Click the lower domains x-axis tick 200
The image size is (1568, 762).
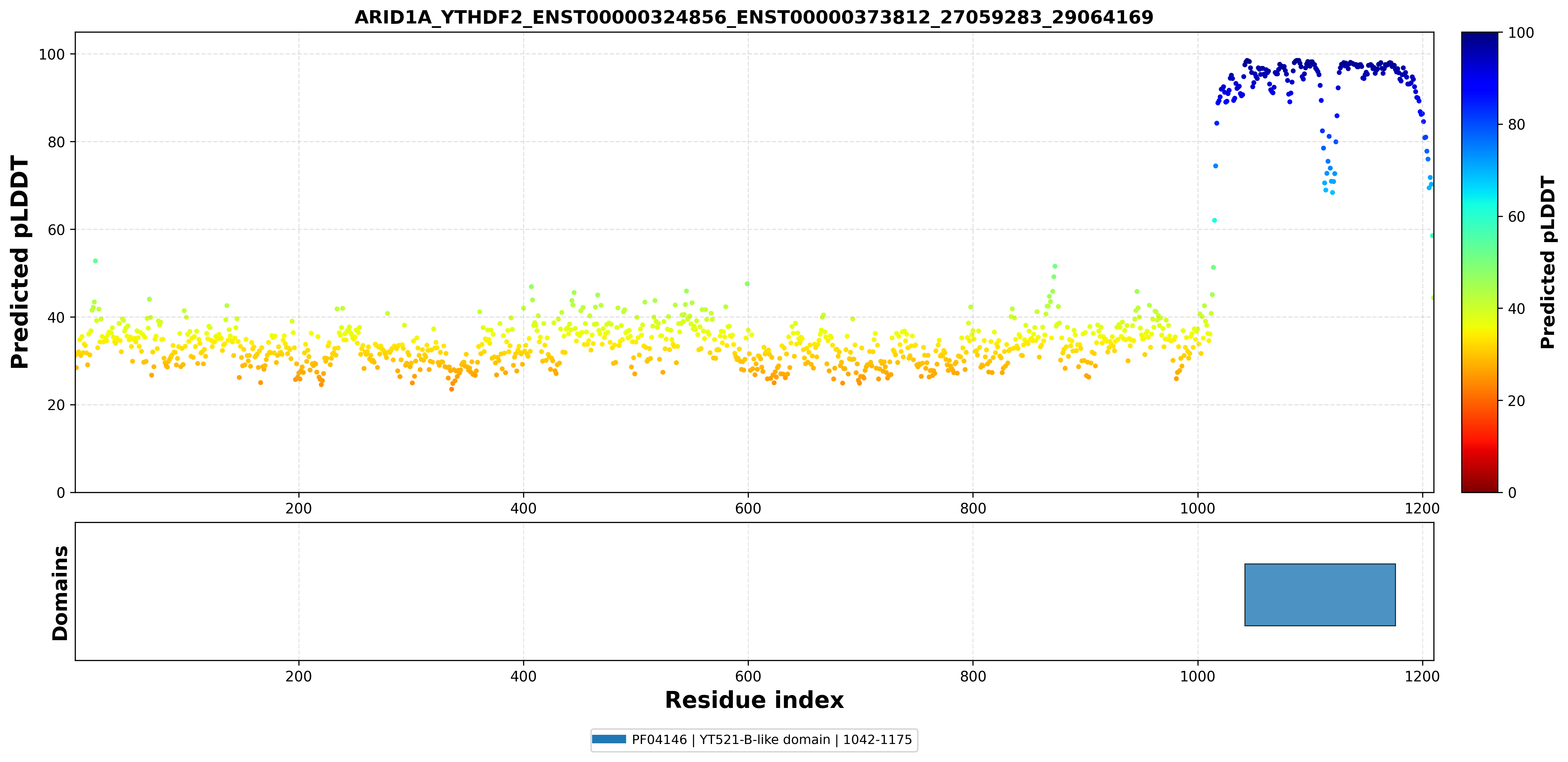[298, 676]
